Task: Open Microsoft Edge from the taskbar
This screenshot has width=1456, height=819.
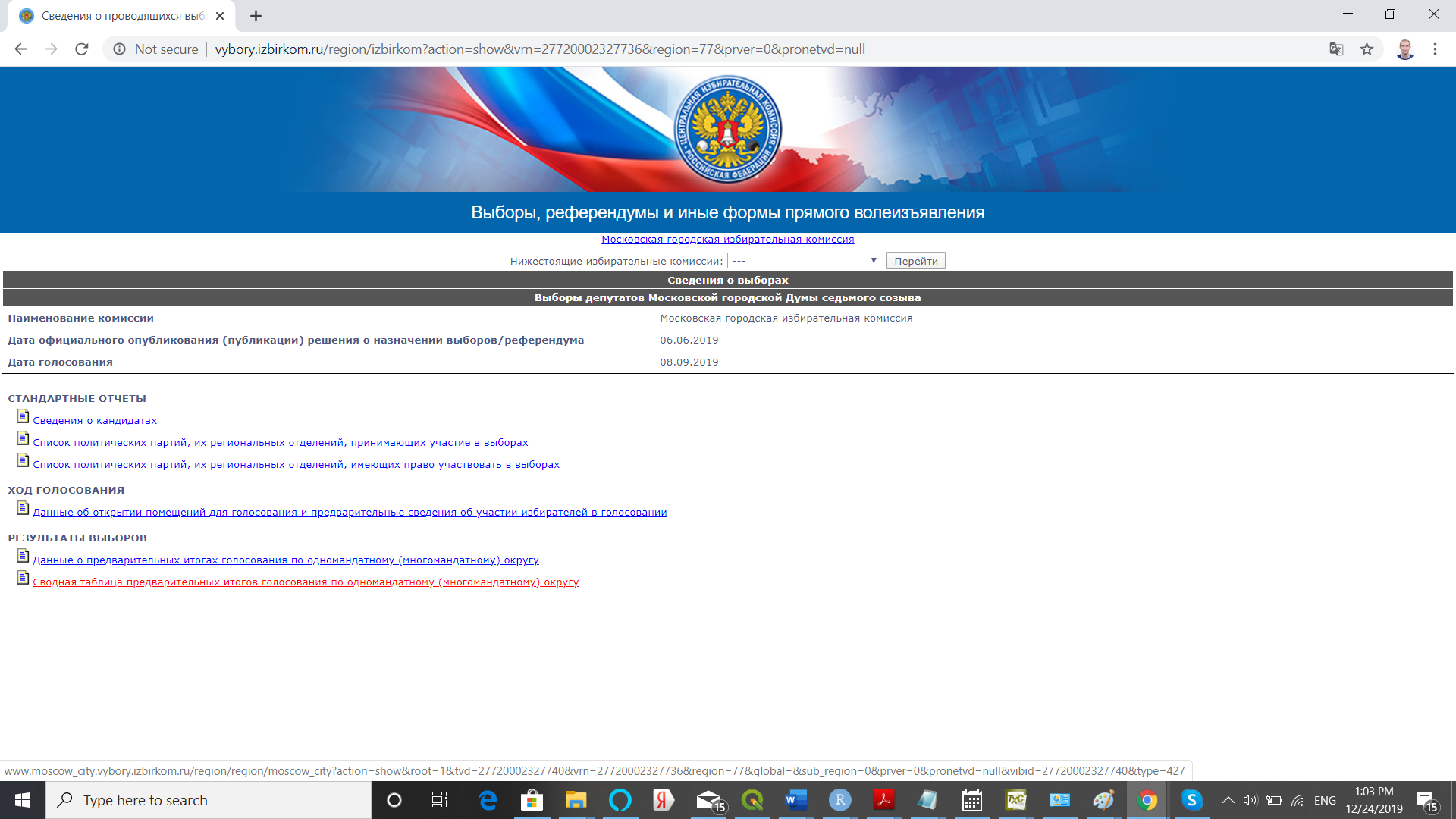Action: pos(488,800)
